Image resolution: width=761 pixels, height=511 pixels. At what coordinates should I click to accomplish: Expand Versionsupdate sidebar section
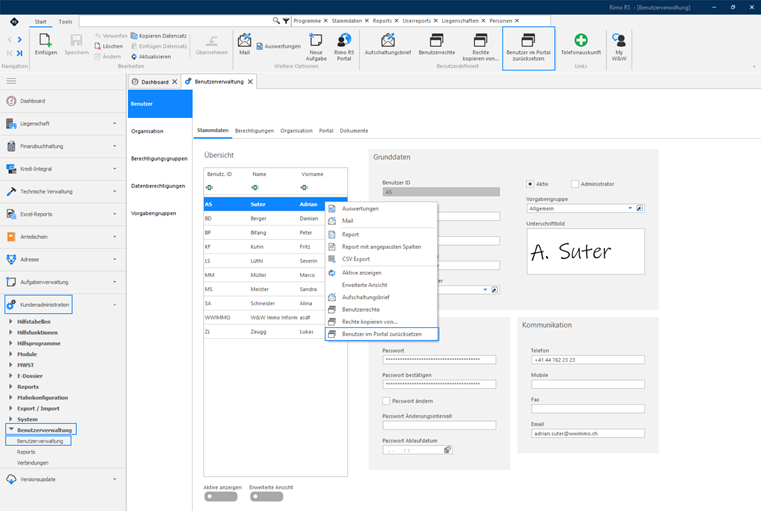pyautogui.click(x=115, y=479)
